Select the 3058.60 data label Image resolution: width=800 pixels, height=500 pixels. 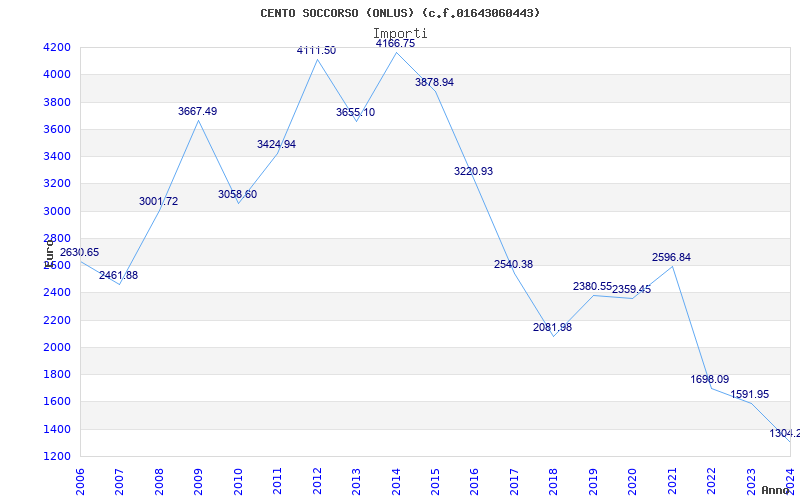[x=238, y=194]
